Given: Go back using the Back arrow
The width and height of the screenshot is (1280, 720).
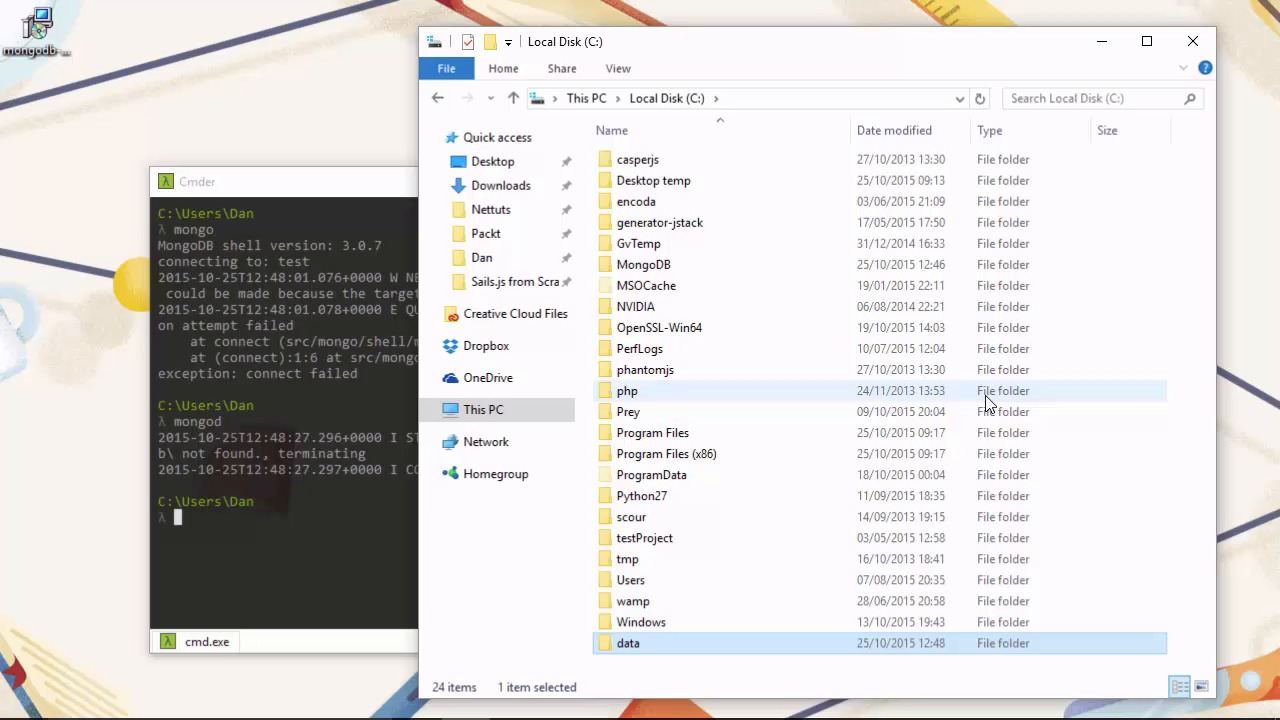Looking at the screenshot, I should pos(437,98).
